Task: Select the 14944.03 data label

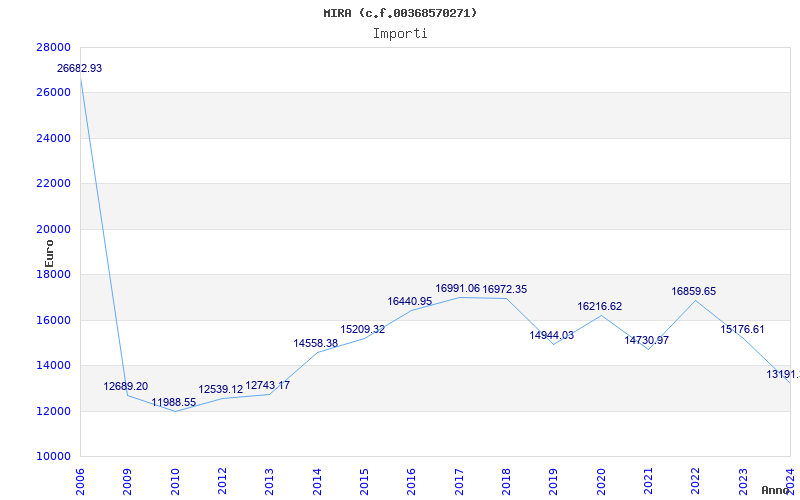Action: 552,335
